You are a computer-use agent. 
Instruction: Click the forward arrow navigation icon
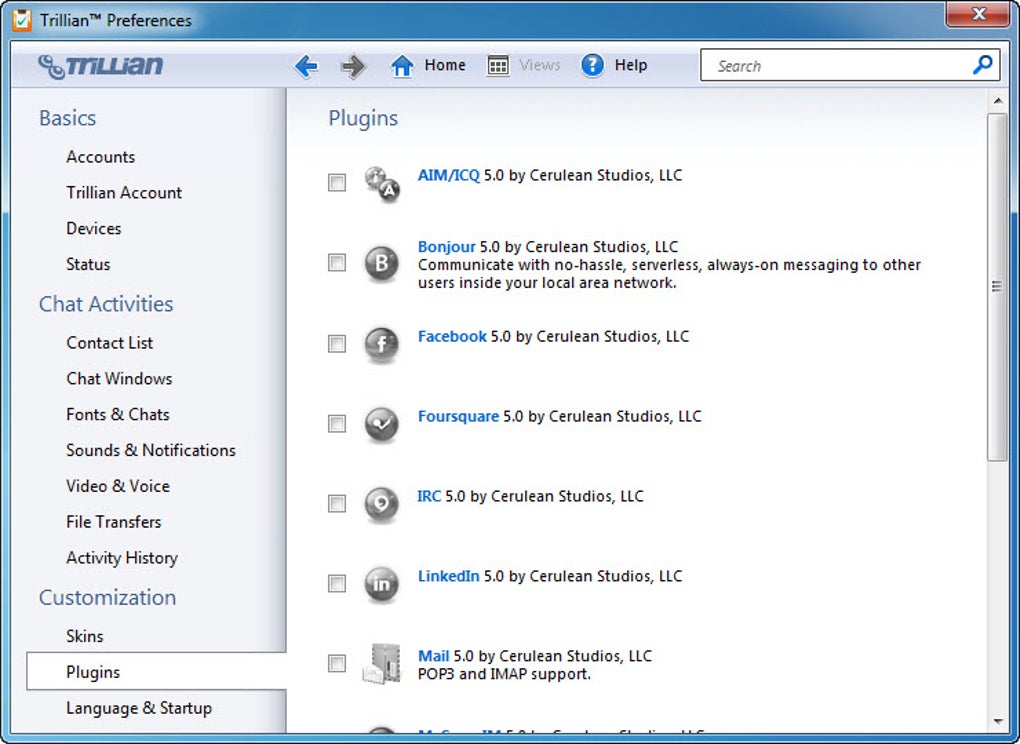(x=353, y=66)
